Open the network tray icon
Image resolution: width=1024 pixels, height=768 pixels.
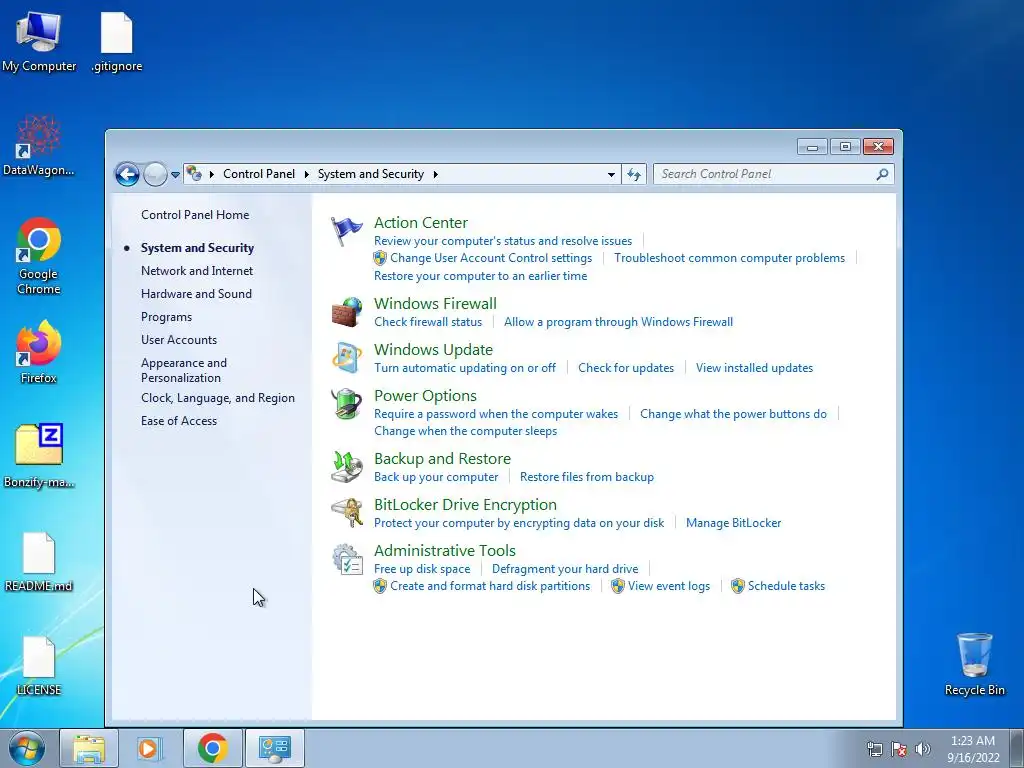(x=874, y=749)
